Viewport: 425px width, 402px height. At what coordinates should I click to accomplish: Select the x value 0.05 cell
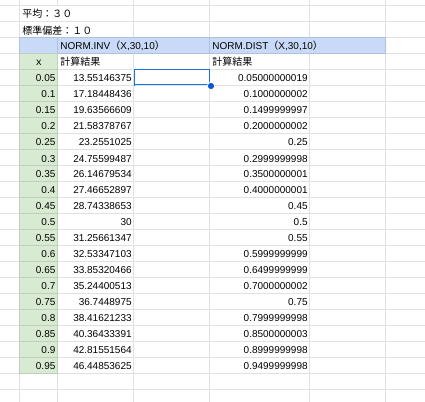[39, 78]
